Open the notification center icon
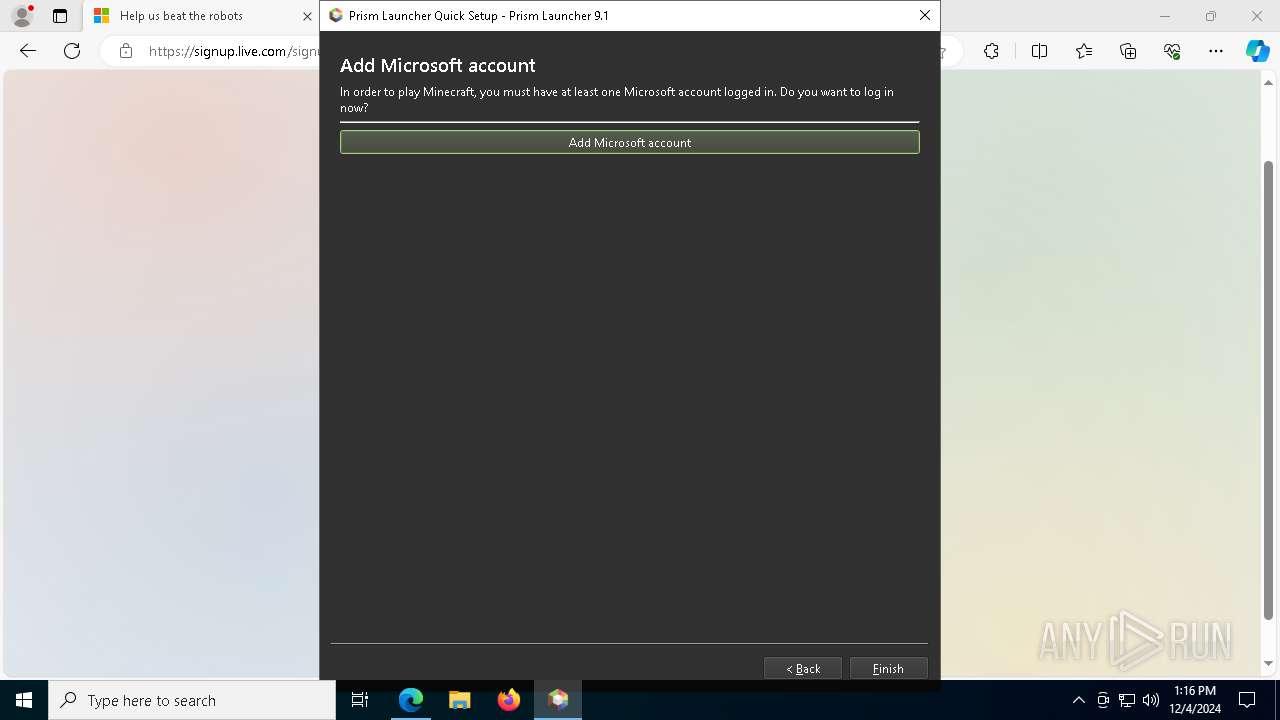 1247,700
